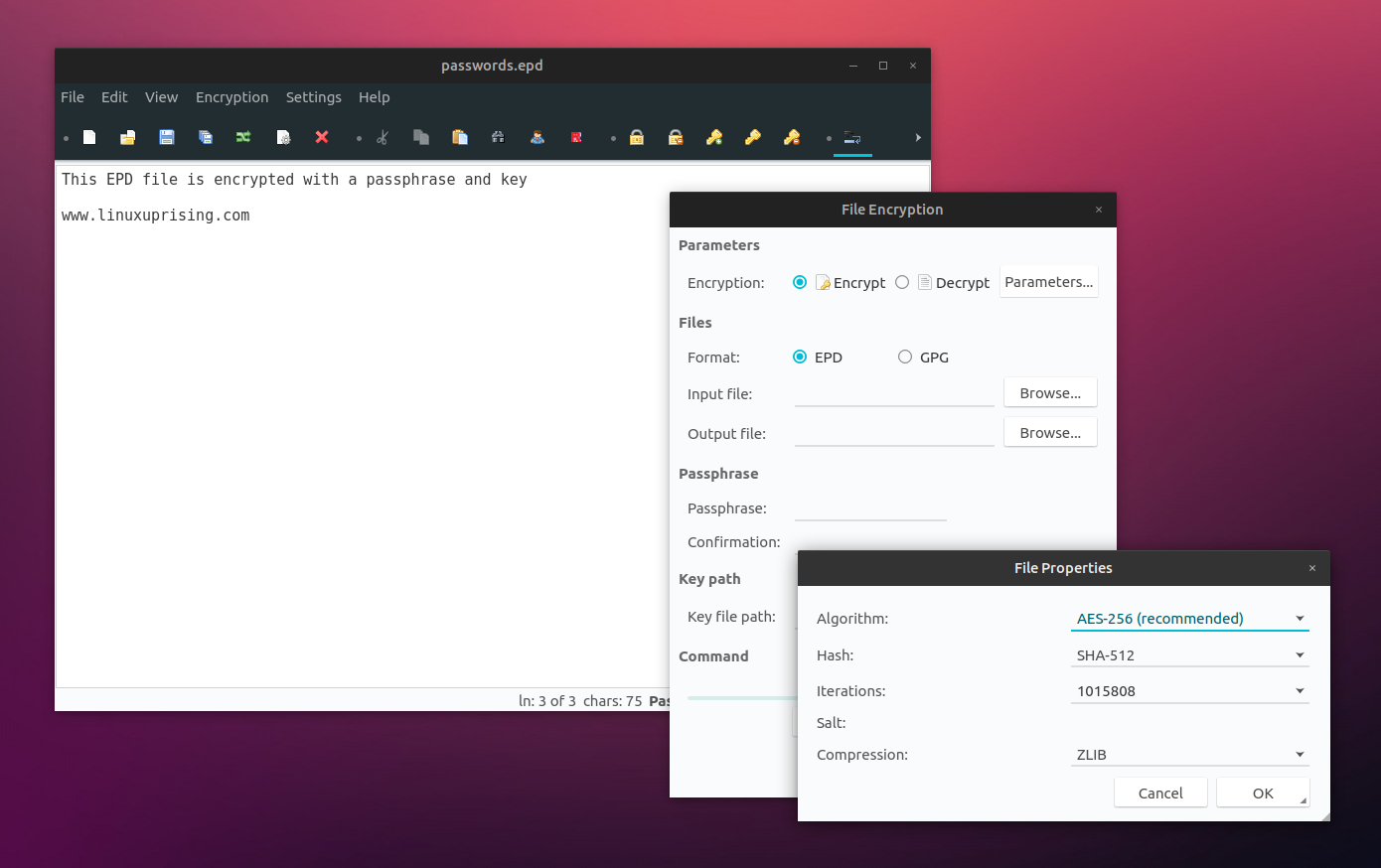
Task: Open the Encryption menu
Action: click(x=231, y=97)
